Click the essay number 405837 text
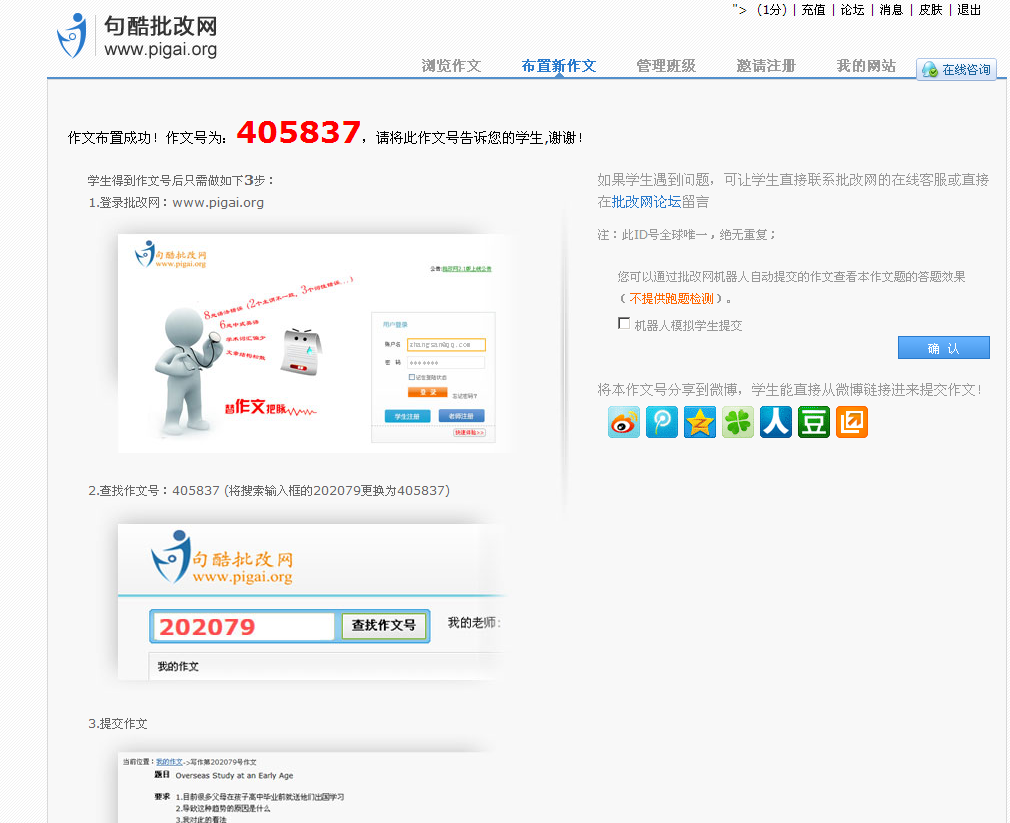The width and height of the screenshot is (1010, 823). click(298, 133)
